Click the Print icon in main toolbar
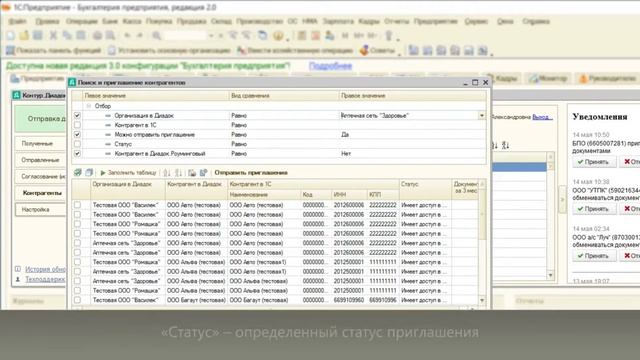Image resolution: width=640 pixels, height=360 pixels. (97, 36)
